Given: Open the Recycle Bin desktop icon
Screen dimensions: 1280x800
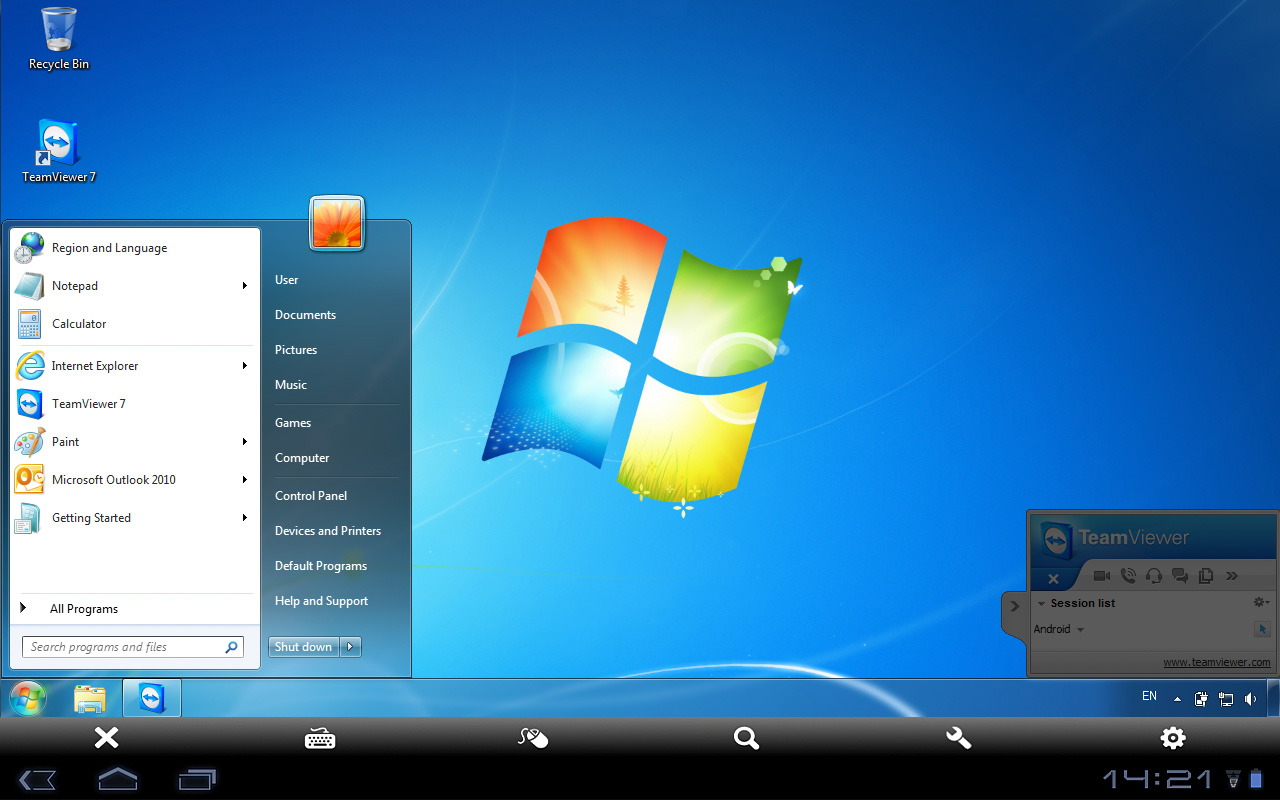Looking at the screenshot, I should pos(59,39).
